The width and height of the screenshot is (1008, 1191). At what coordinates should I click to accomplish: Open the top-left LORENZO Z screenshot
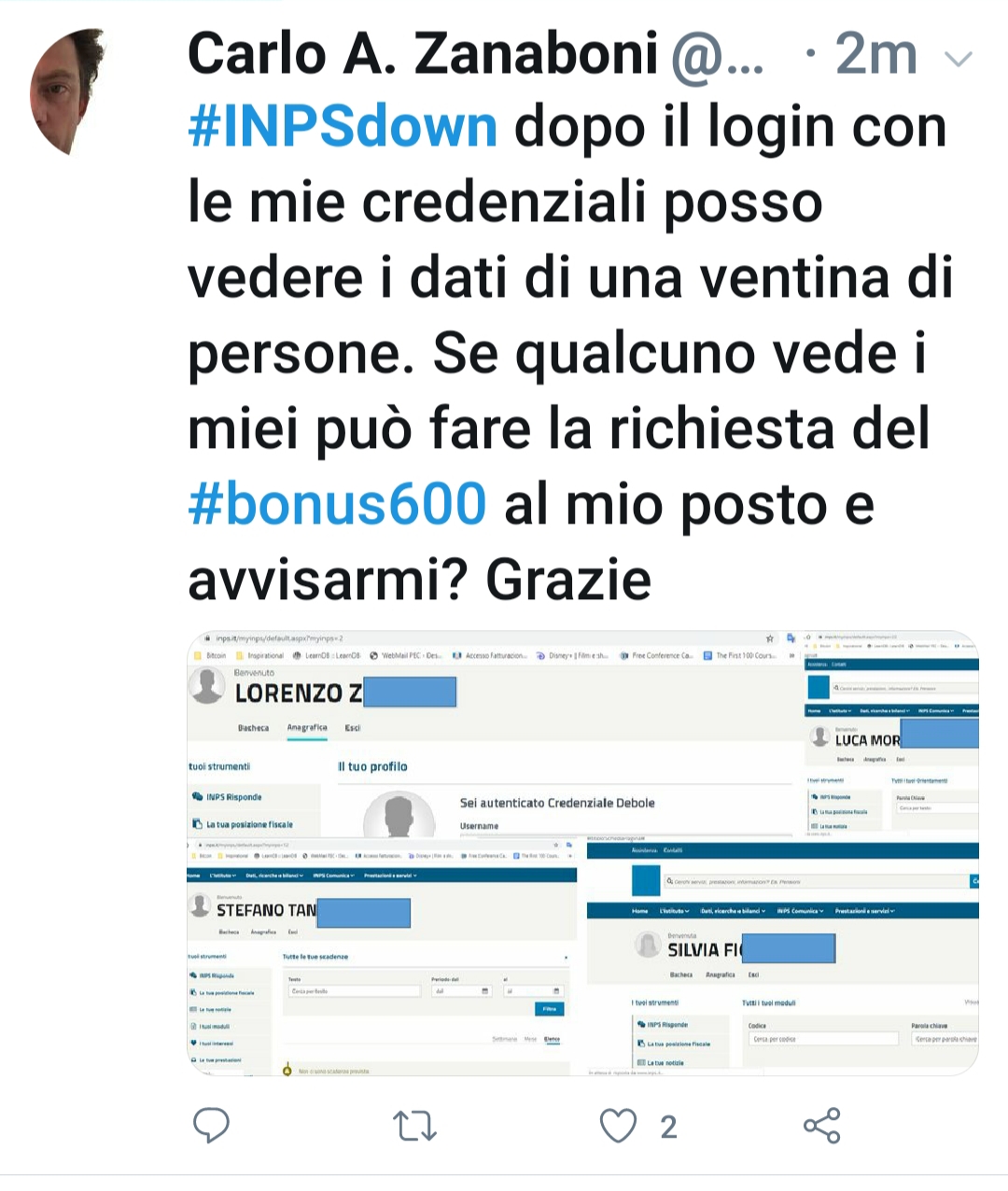495,734
